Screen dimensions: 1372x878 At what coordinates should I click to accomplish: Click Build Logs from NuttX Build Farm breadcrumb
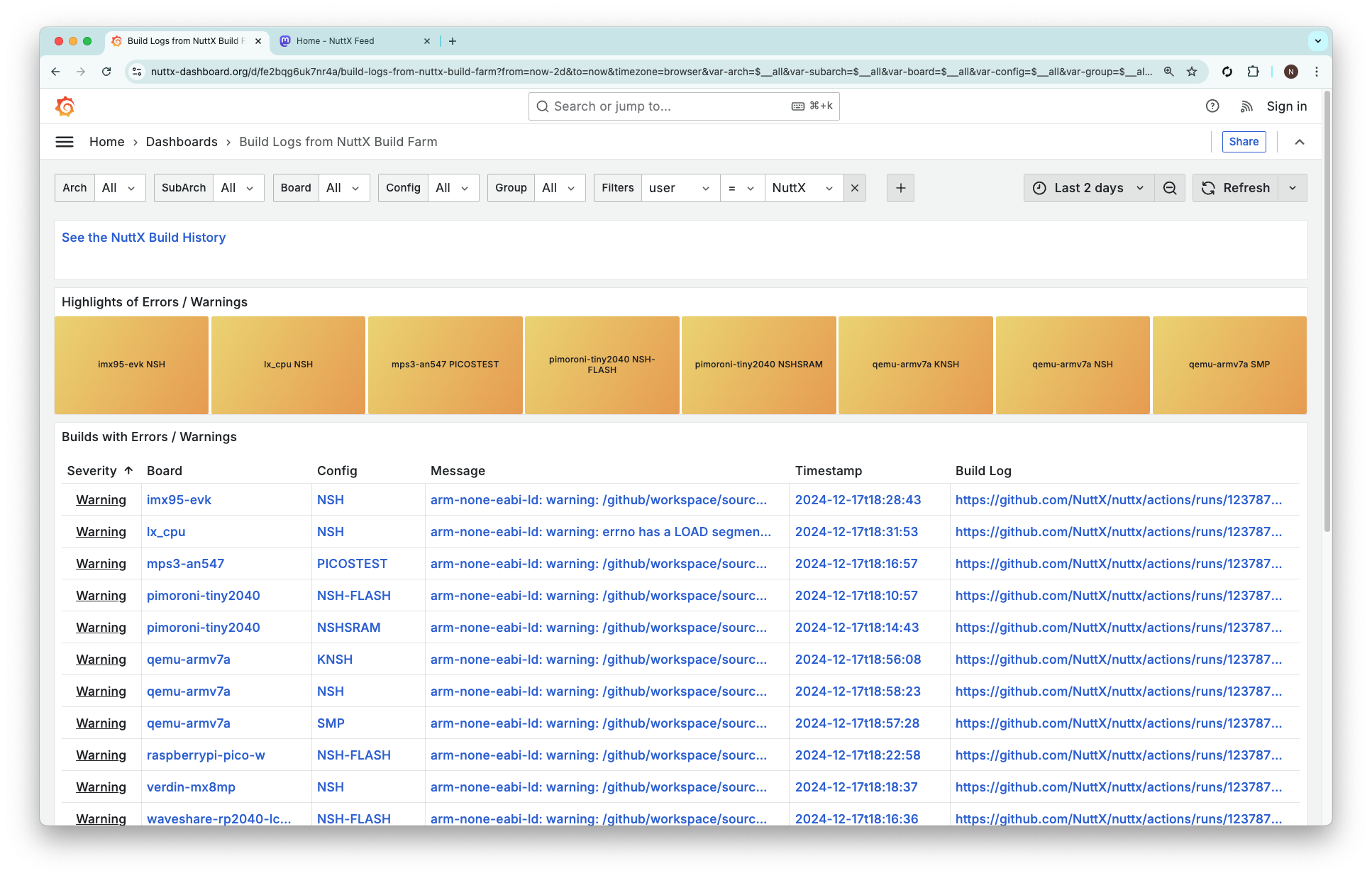pyautogui.click(x=338, y=142)
